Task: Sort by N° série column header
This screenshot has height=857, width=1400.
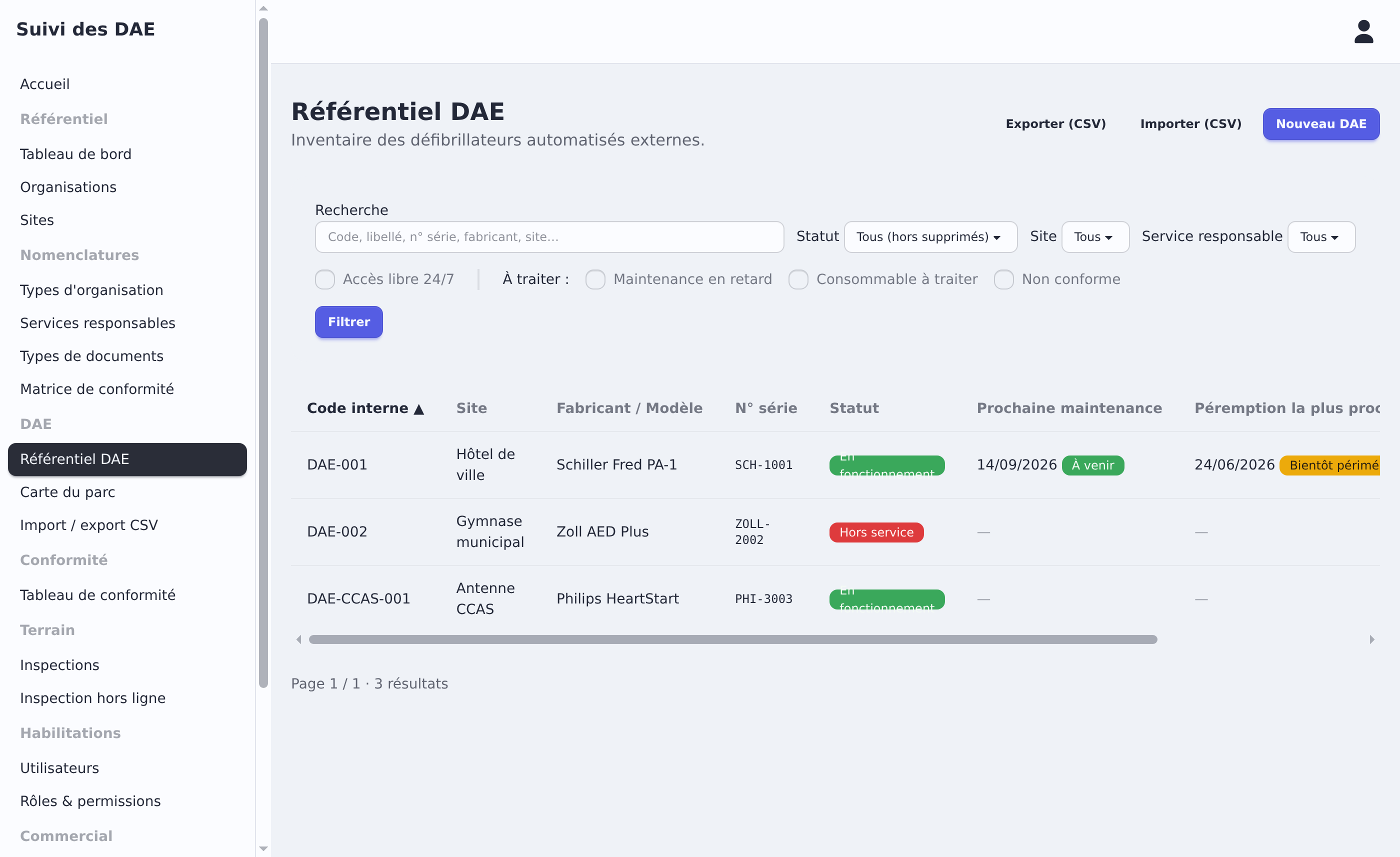Action: click(x=766, y=408)
